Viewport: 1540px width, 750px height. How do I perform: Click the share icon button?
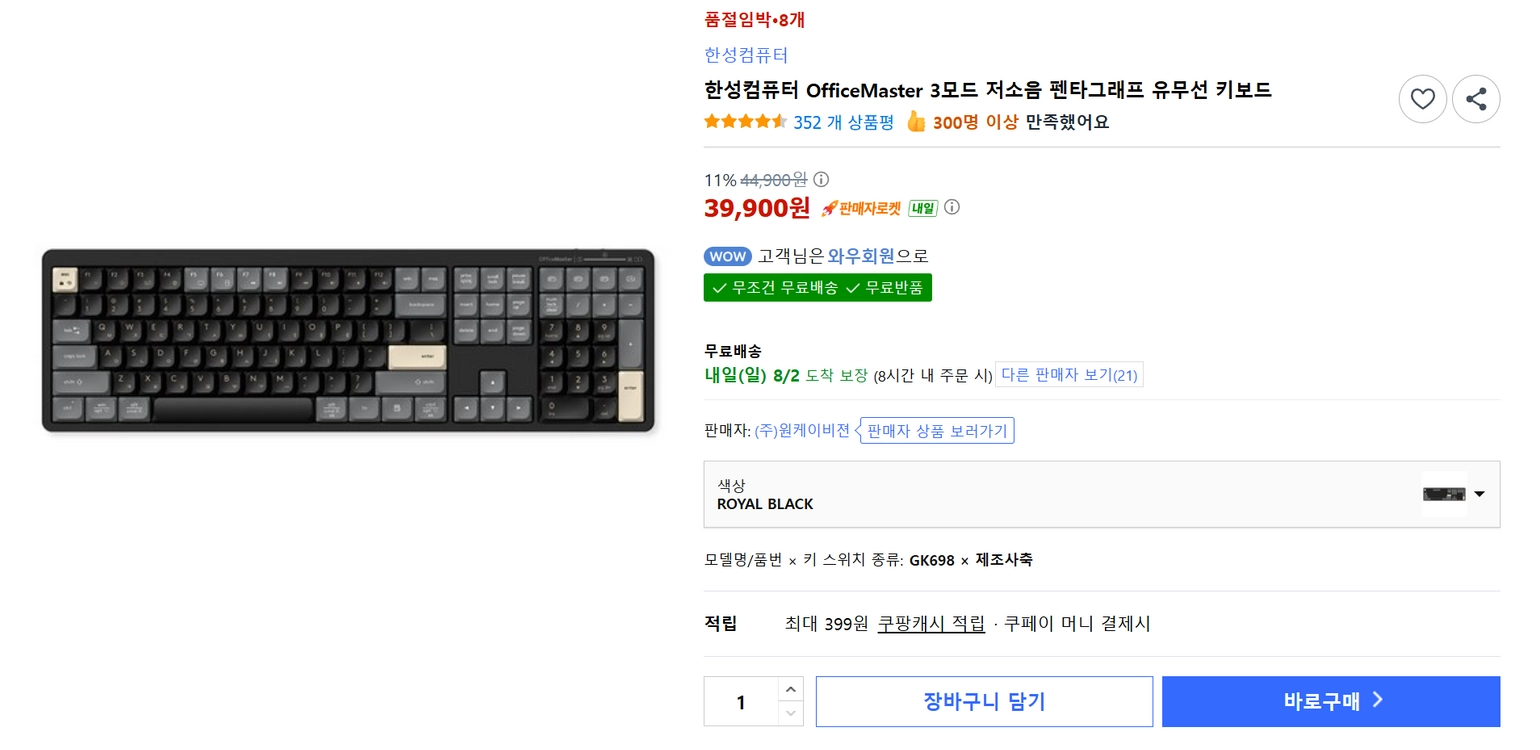pos(1476,99)
